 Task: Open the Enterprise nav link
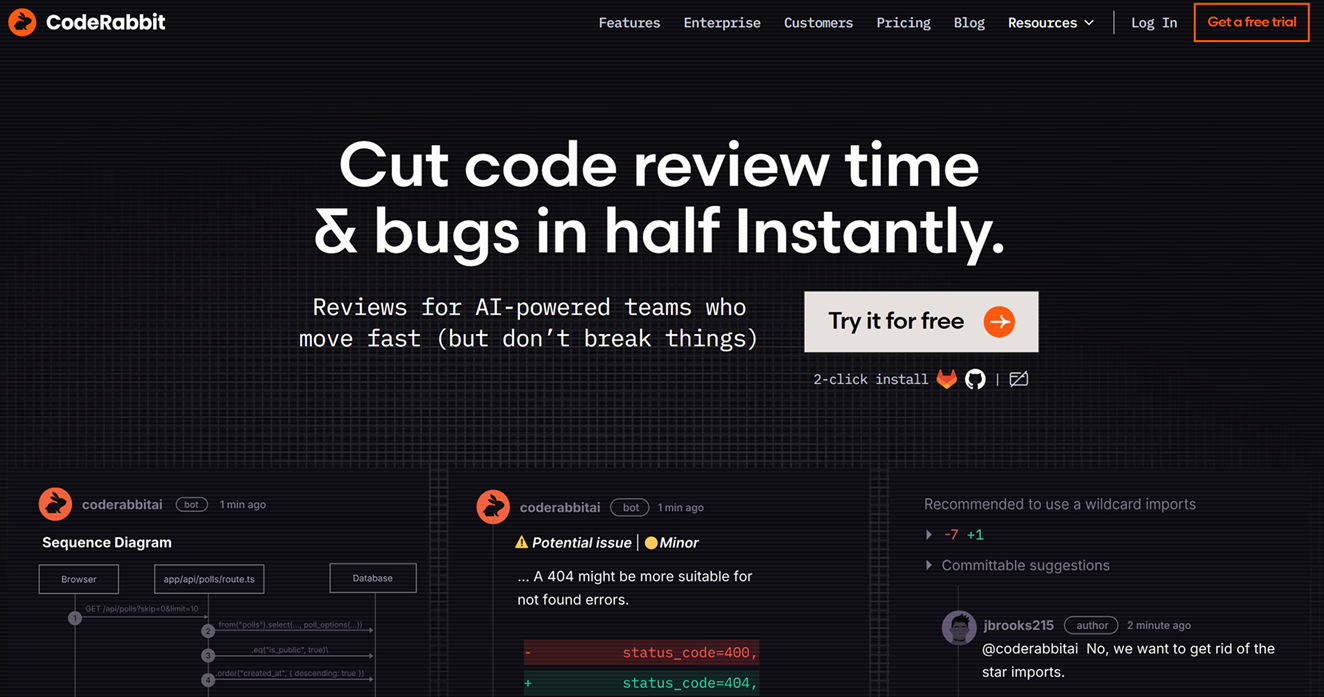[721, 22]
